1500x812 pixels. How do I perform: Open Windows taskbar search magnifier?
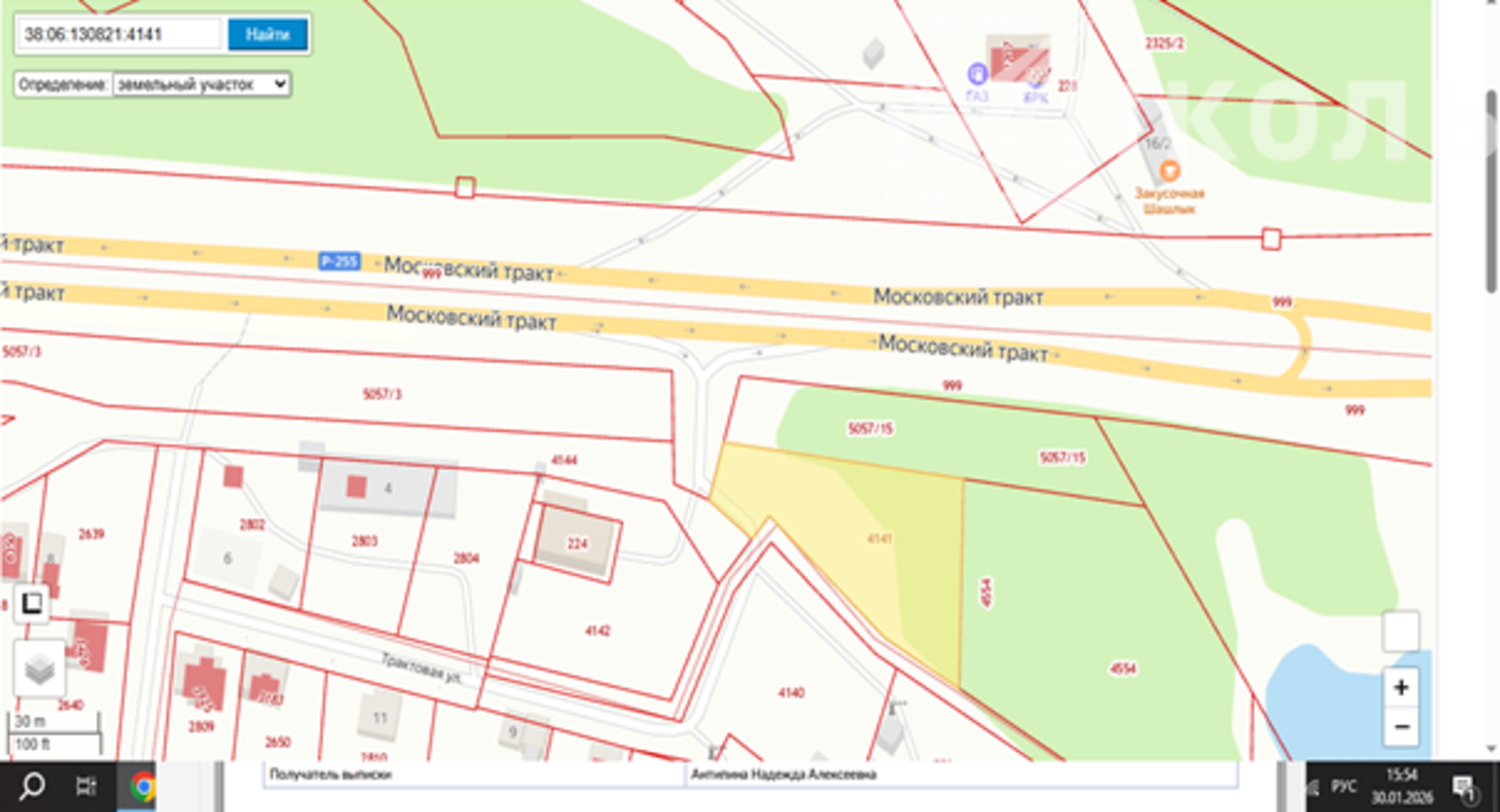point(31,787)
